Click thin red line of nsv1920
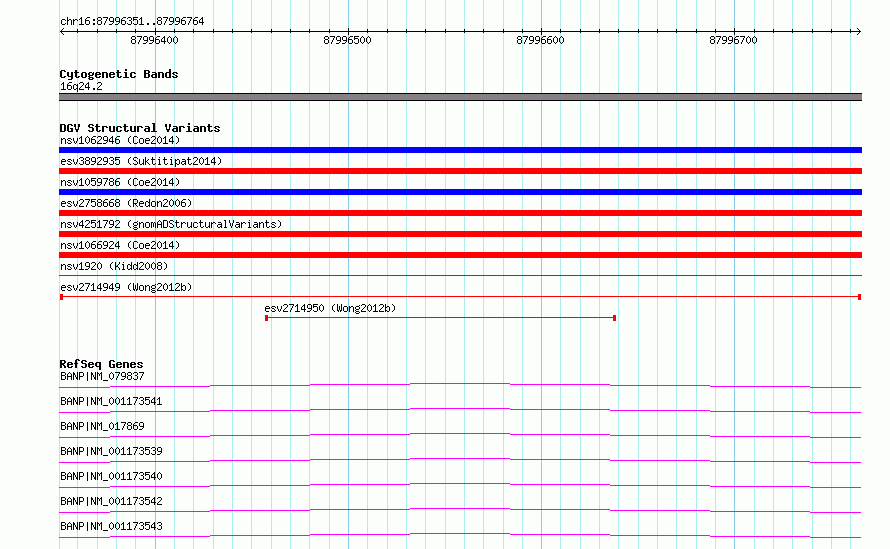 point(460,275)
